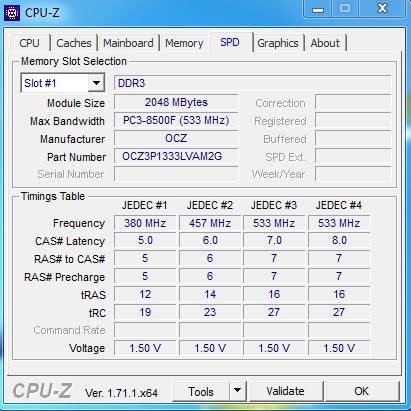Viewport: 411px width, 411px height.
Task: Click the empty Serial Number field
Action: [x=176, y=174]
